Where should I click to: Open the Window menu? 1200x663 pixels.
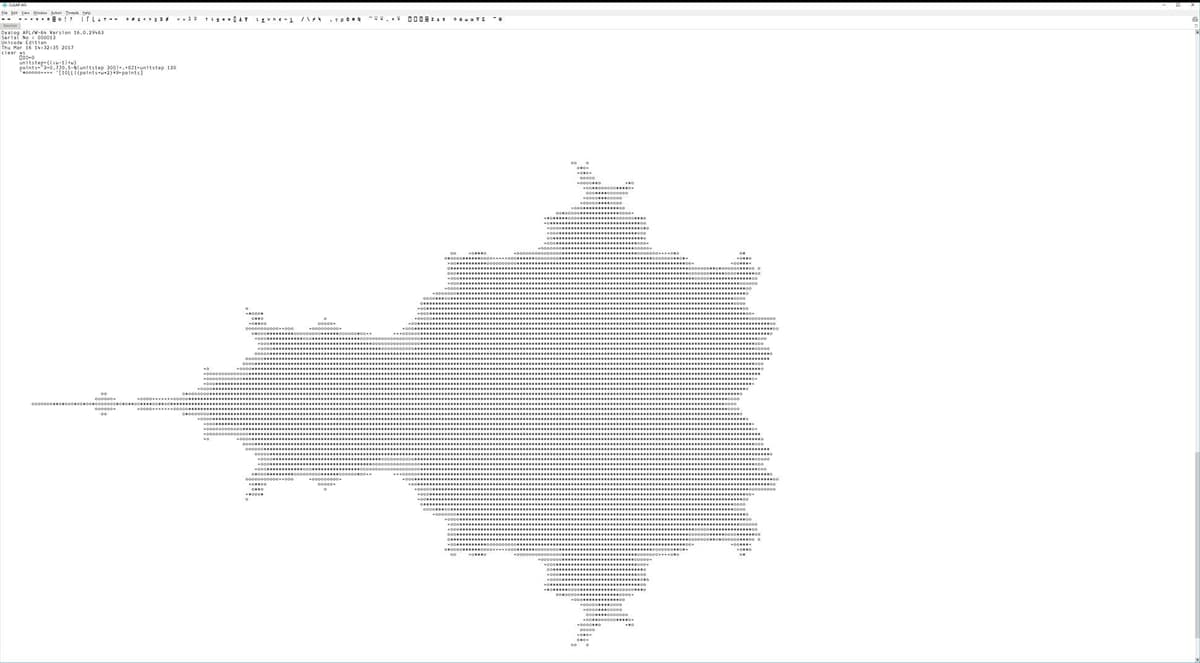pos(40,12)
